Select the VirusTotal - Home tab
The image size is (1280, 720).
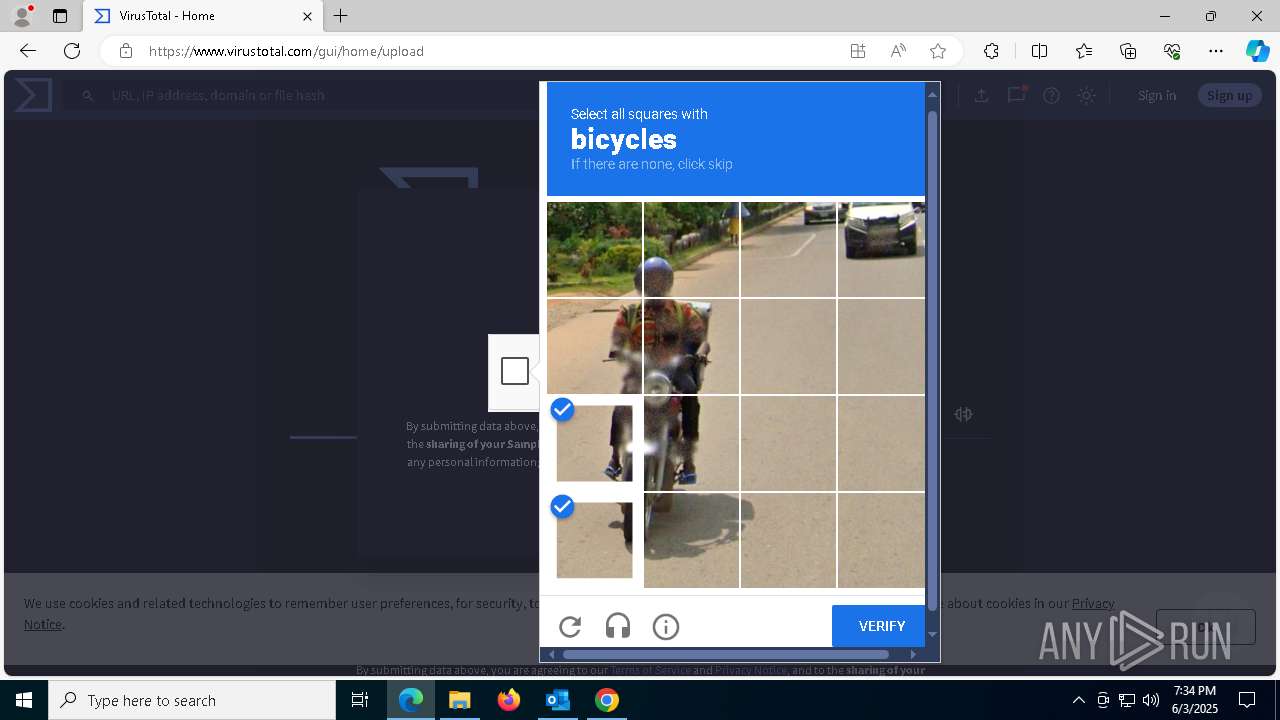pos(203,16)
